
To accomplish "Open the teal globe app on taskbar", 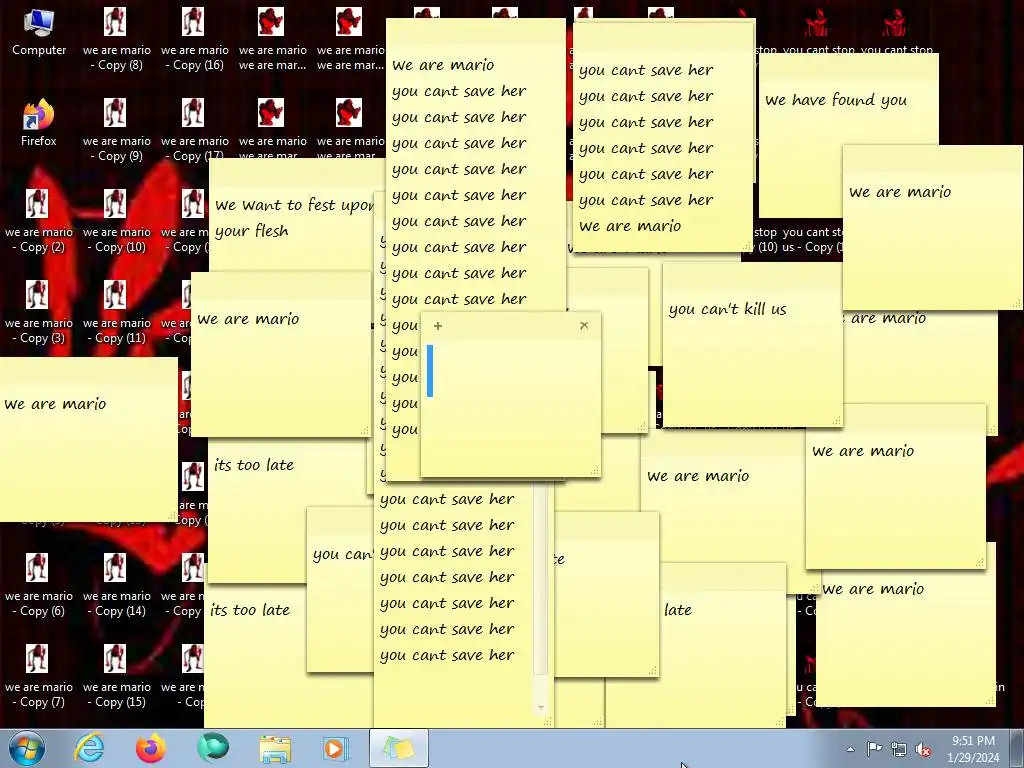I will point(213,748).
